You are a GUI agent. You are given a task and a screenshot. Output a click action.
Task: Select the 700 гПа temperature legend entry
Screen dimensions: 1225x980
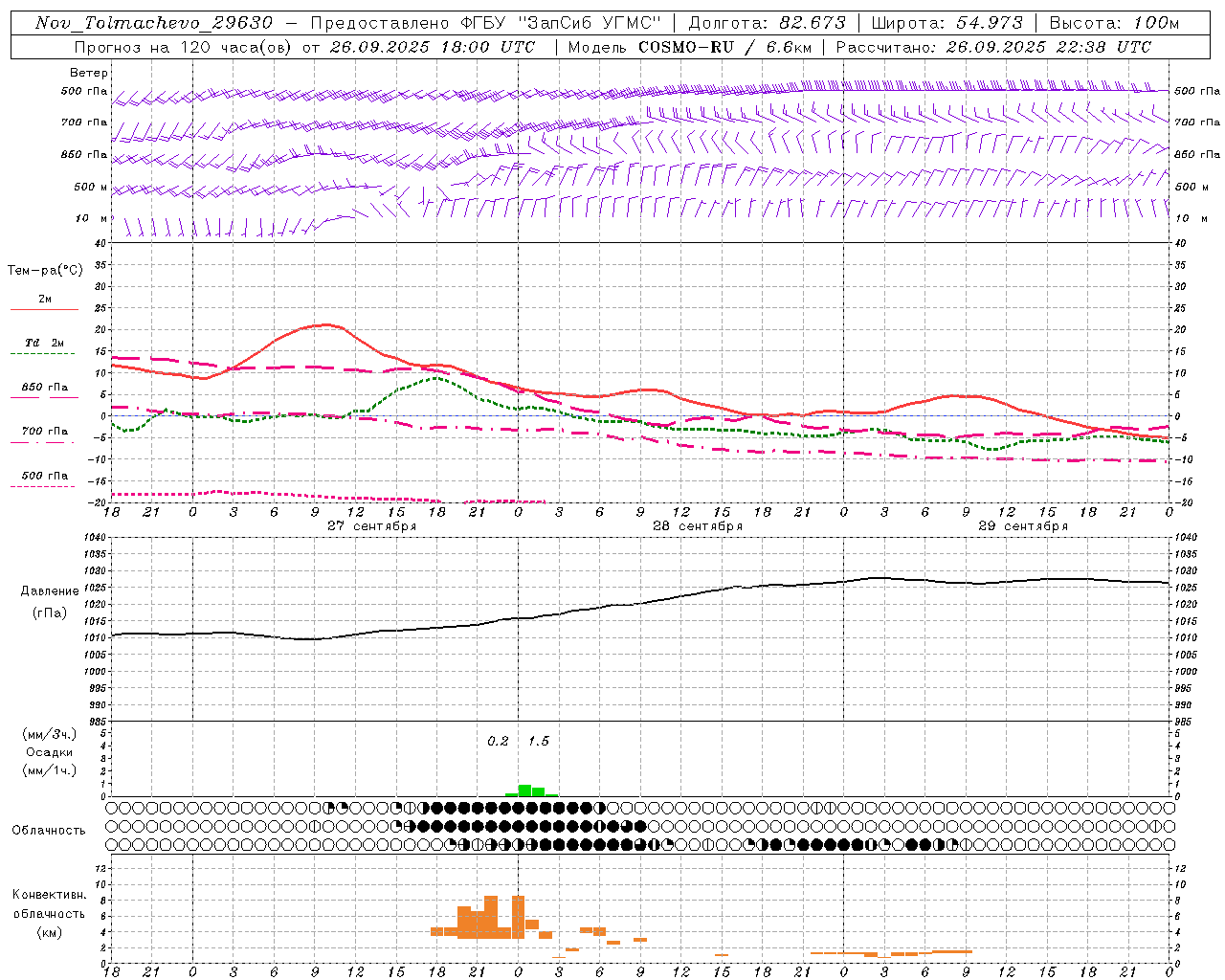click(44, 432)
